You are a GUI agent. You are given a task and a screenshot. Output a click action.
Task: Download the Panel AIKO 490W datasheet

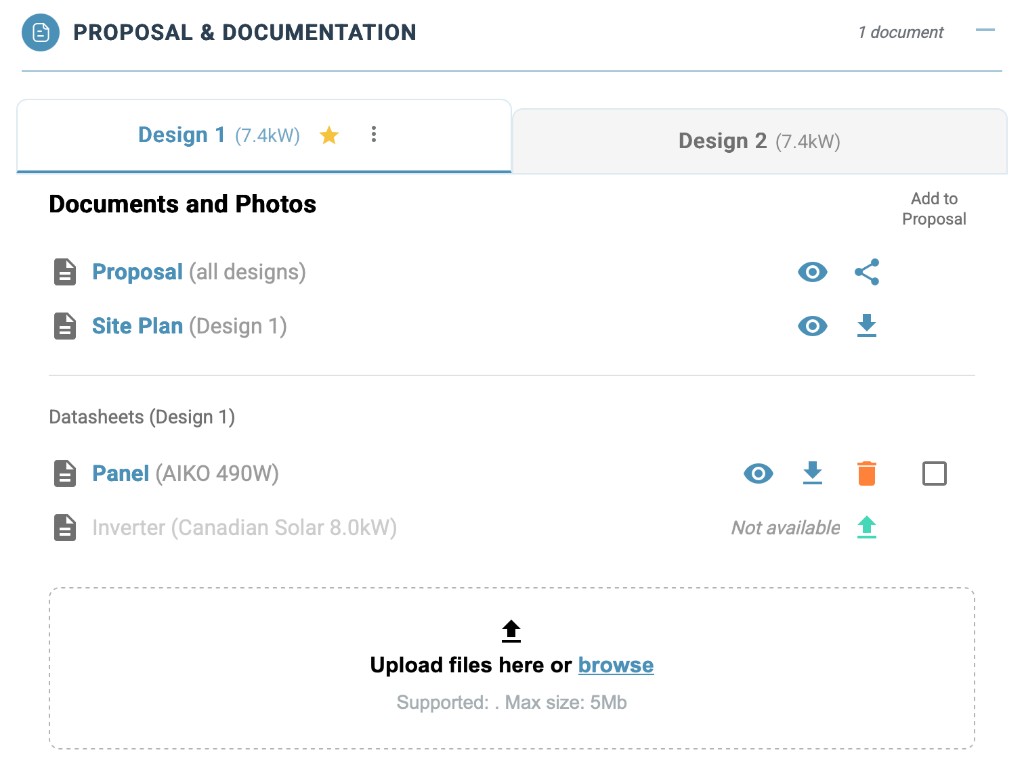(x=812, y=473)
